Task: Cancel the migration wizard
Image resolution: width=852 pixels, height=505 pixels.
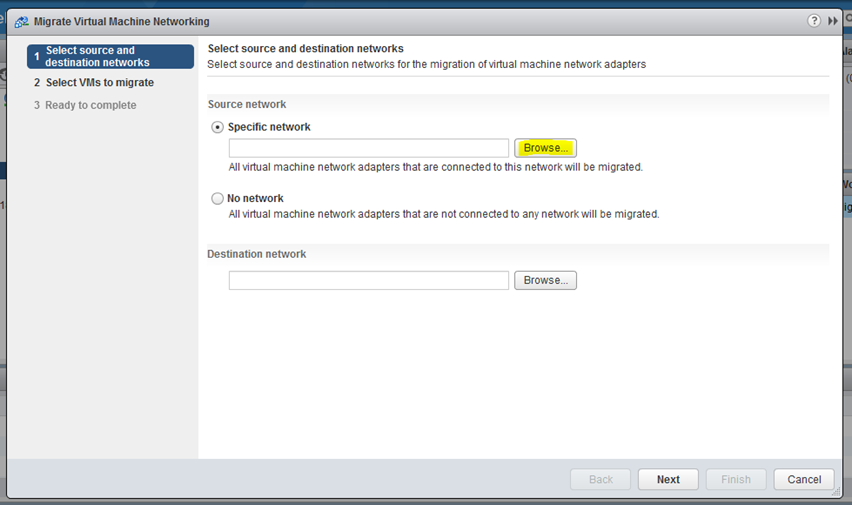Action: (x=804, y=479)
